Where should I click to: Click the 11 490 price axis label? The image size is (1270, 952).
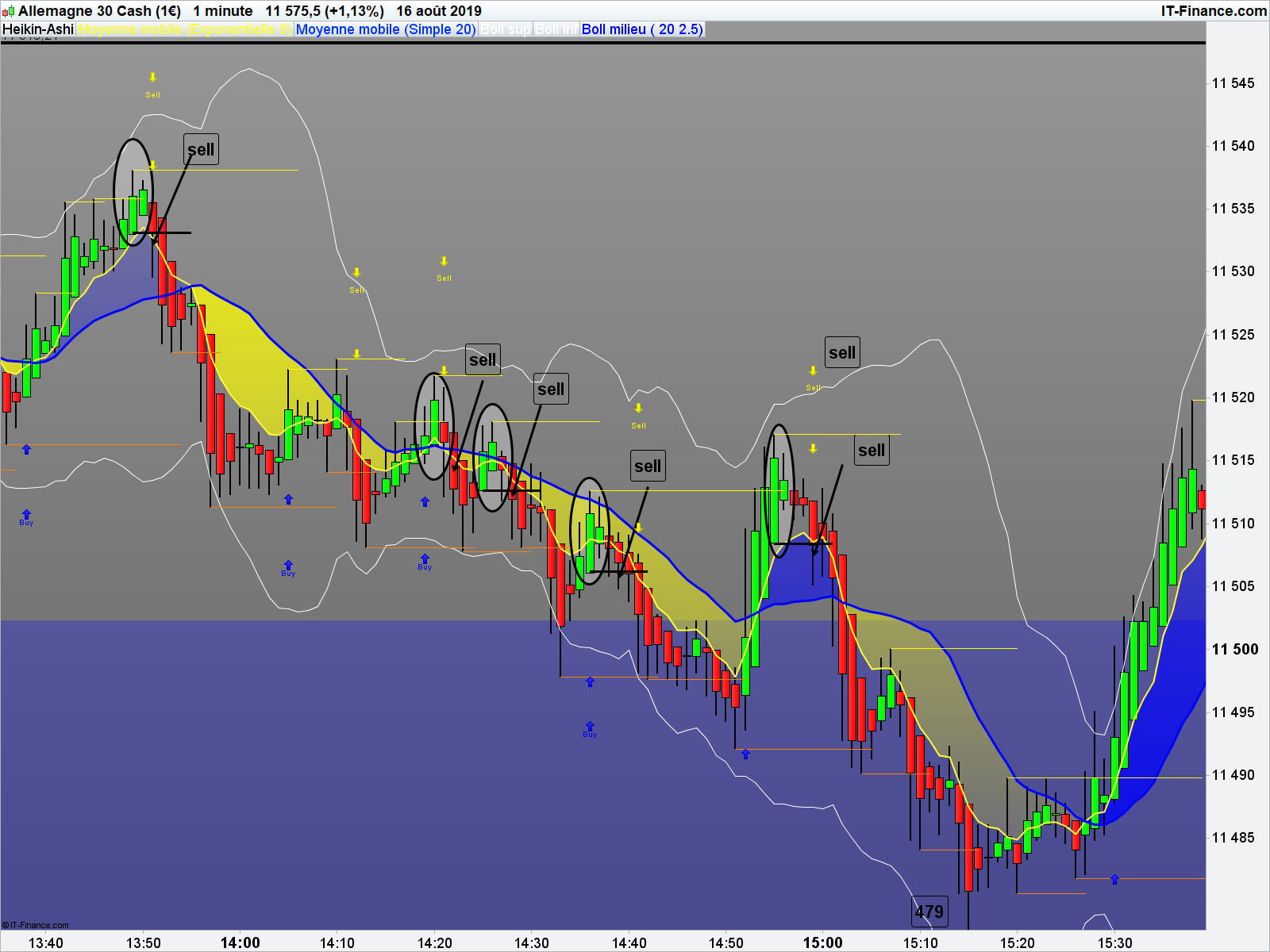[x=1233, y=775]
